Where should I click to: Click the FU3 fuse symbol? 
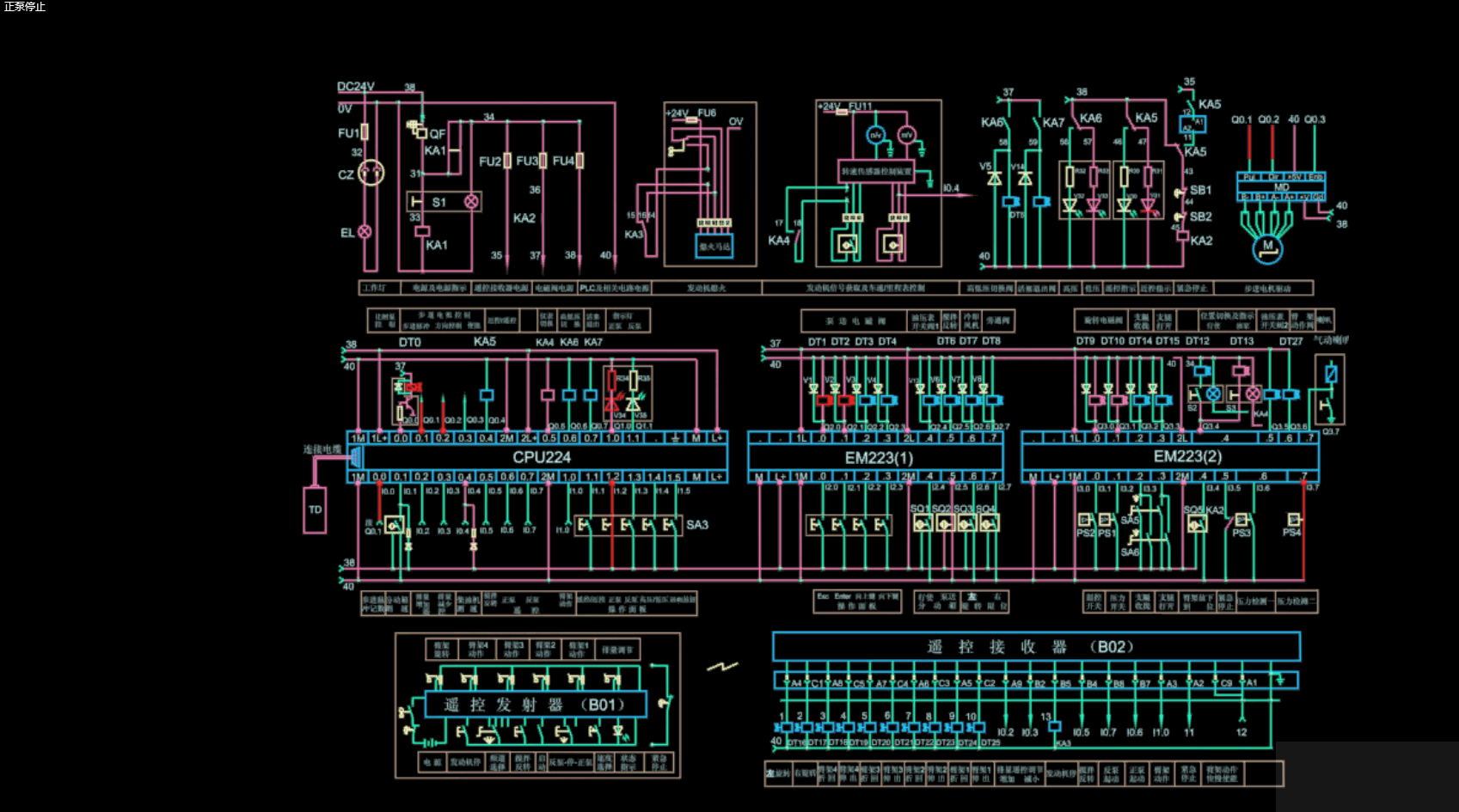point(543,161)
